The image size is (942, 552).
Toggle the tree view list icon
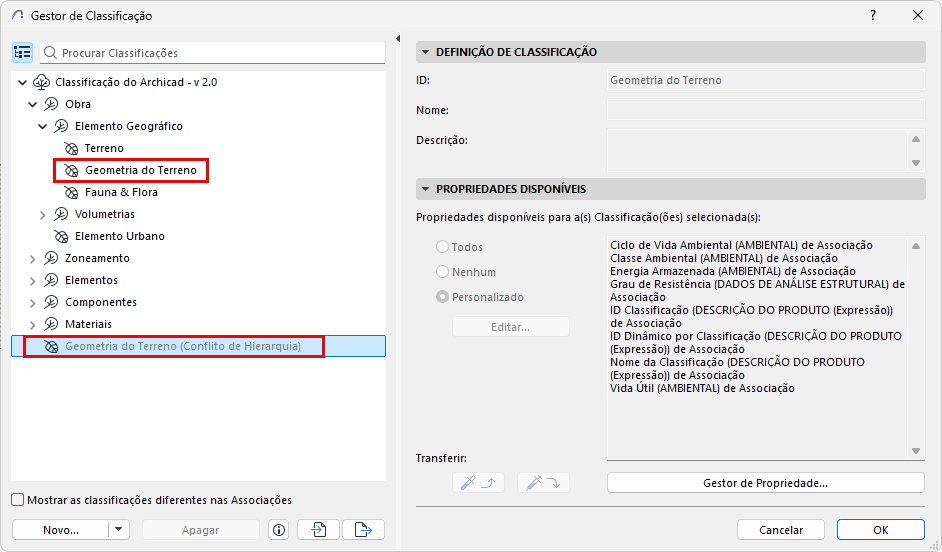point(23,53)
